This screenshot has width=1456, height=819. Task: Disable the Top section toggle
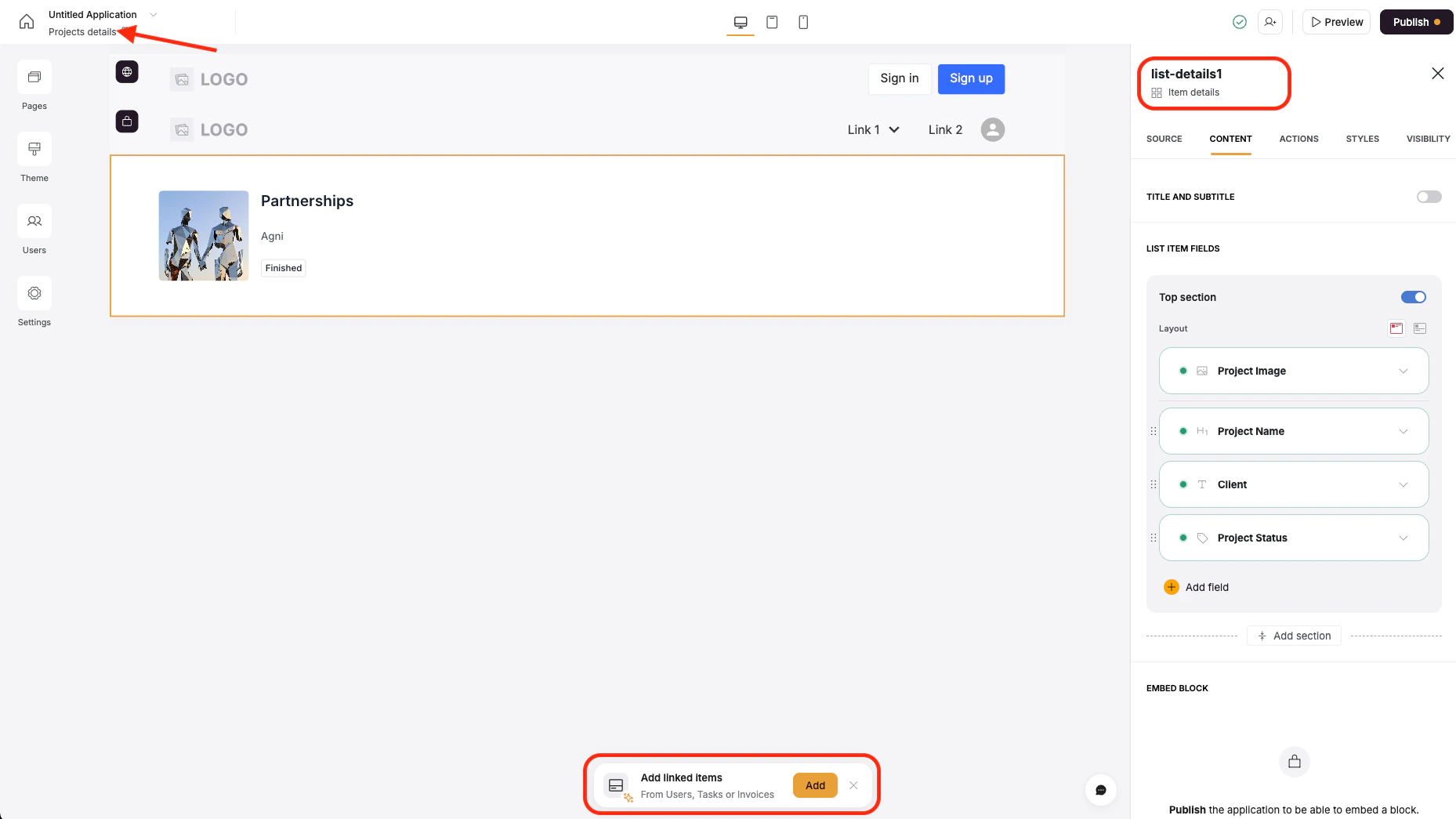tap(1414, 297)
